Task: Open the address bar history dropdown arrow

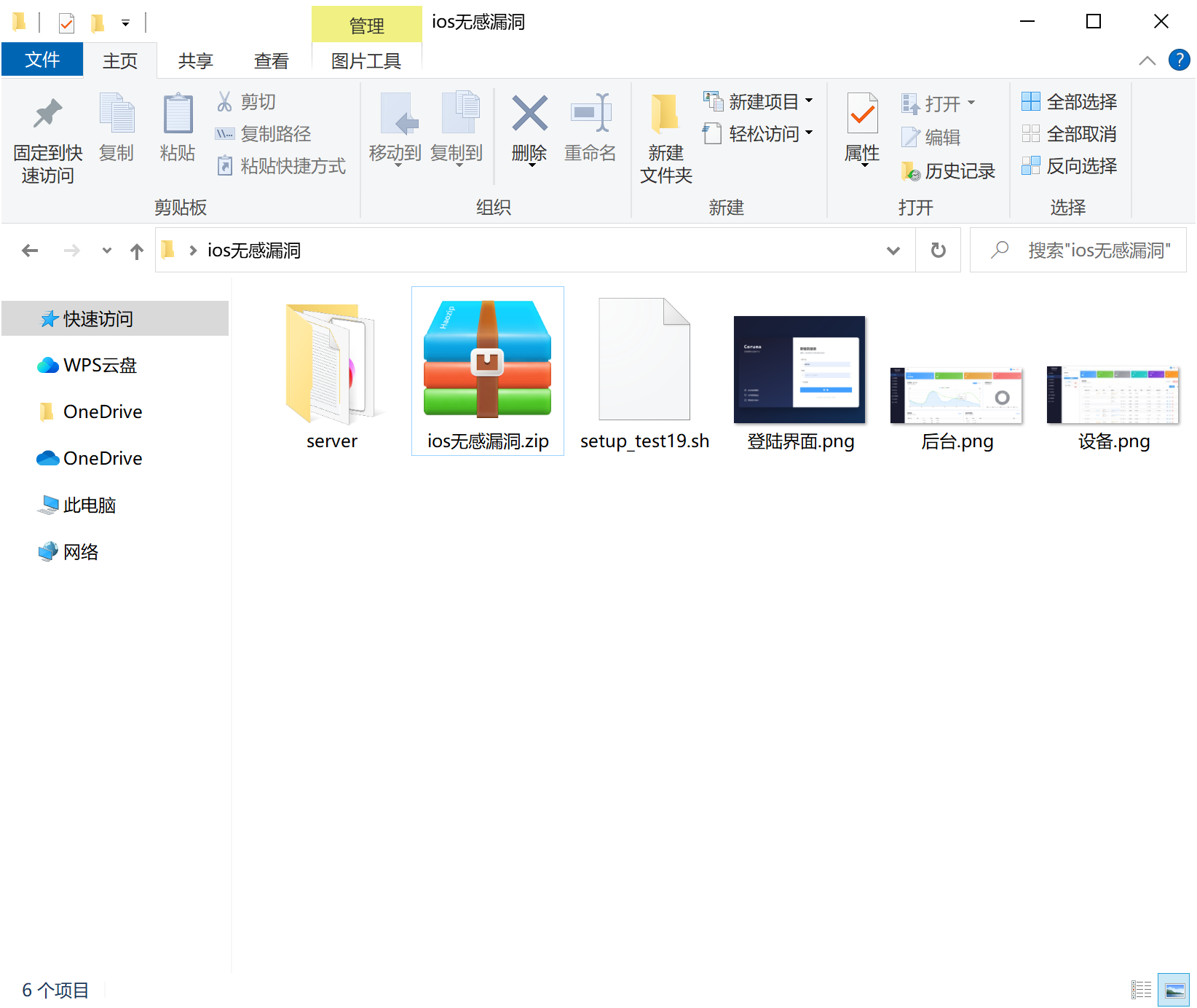Action: point(893,251)
